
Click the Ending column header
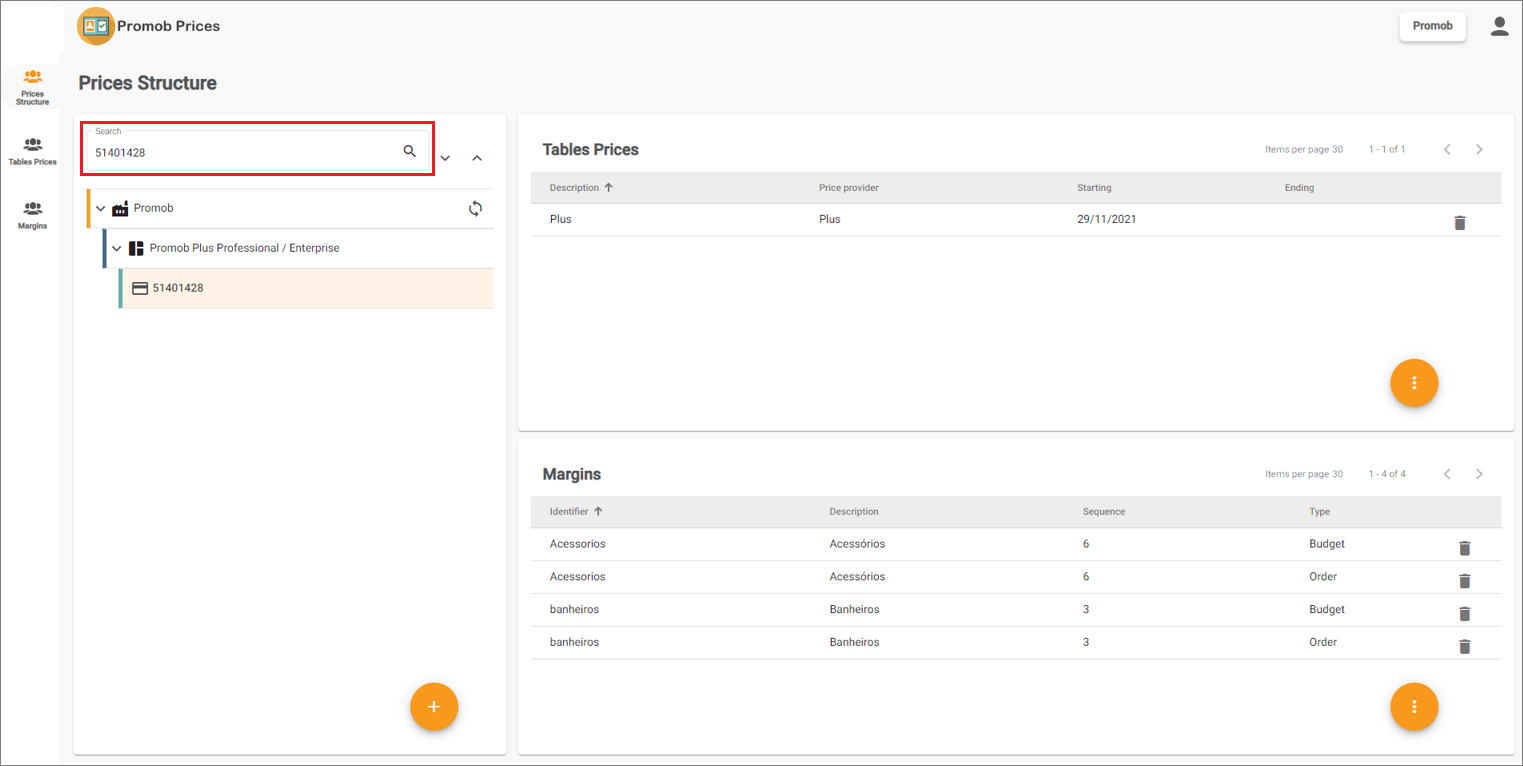[x=1299, y=188]
